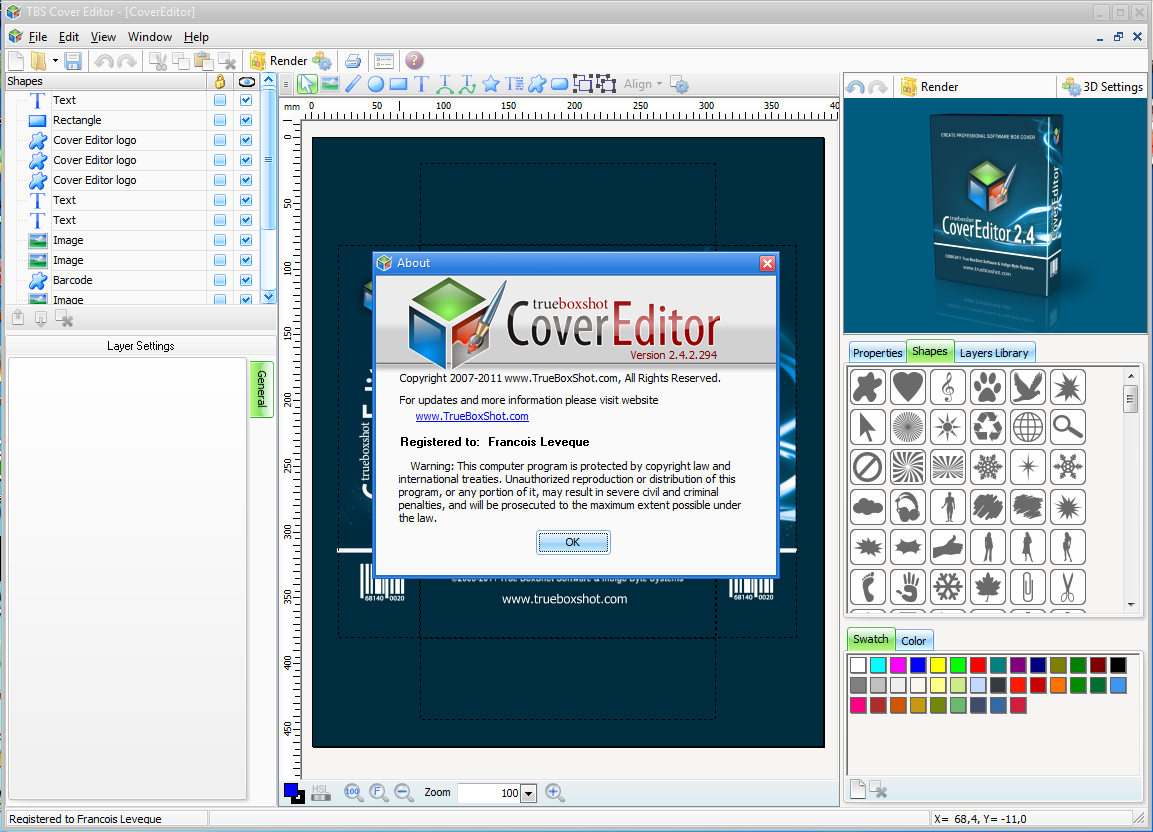Choose the rectangle shape tool in the drawing toolbar
This screenshot has width=1153, height=832.
[399, 85]
